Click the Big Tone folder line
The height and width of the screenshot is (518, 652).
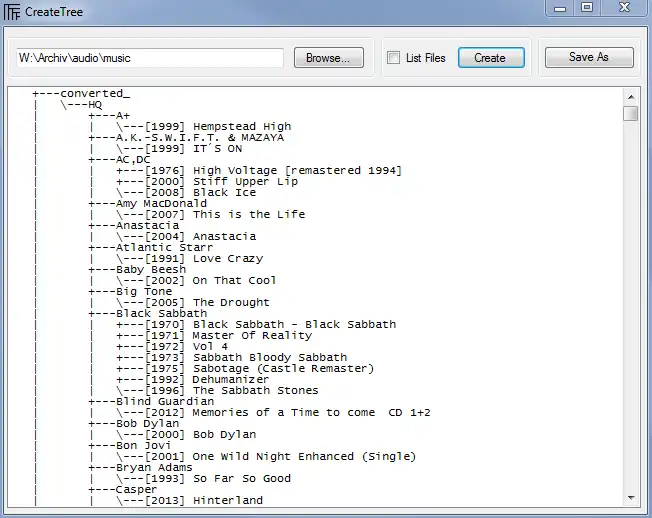pyautogui.click(x=130, y=292)
